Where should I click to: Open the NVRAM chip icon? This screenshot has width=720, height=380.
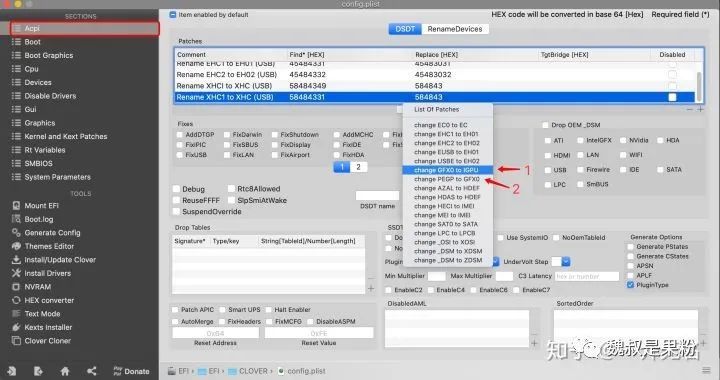click(16, 287)
